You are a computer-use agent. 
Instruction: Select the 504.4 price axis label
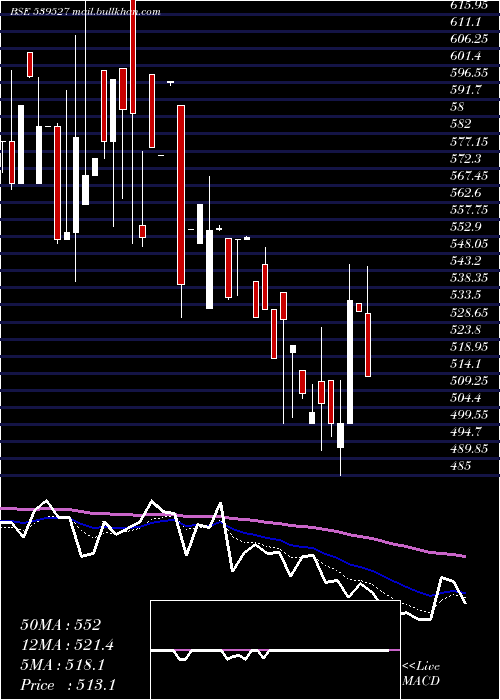click(x=467, y=397)
